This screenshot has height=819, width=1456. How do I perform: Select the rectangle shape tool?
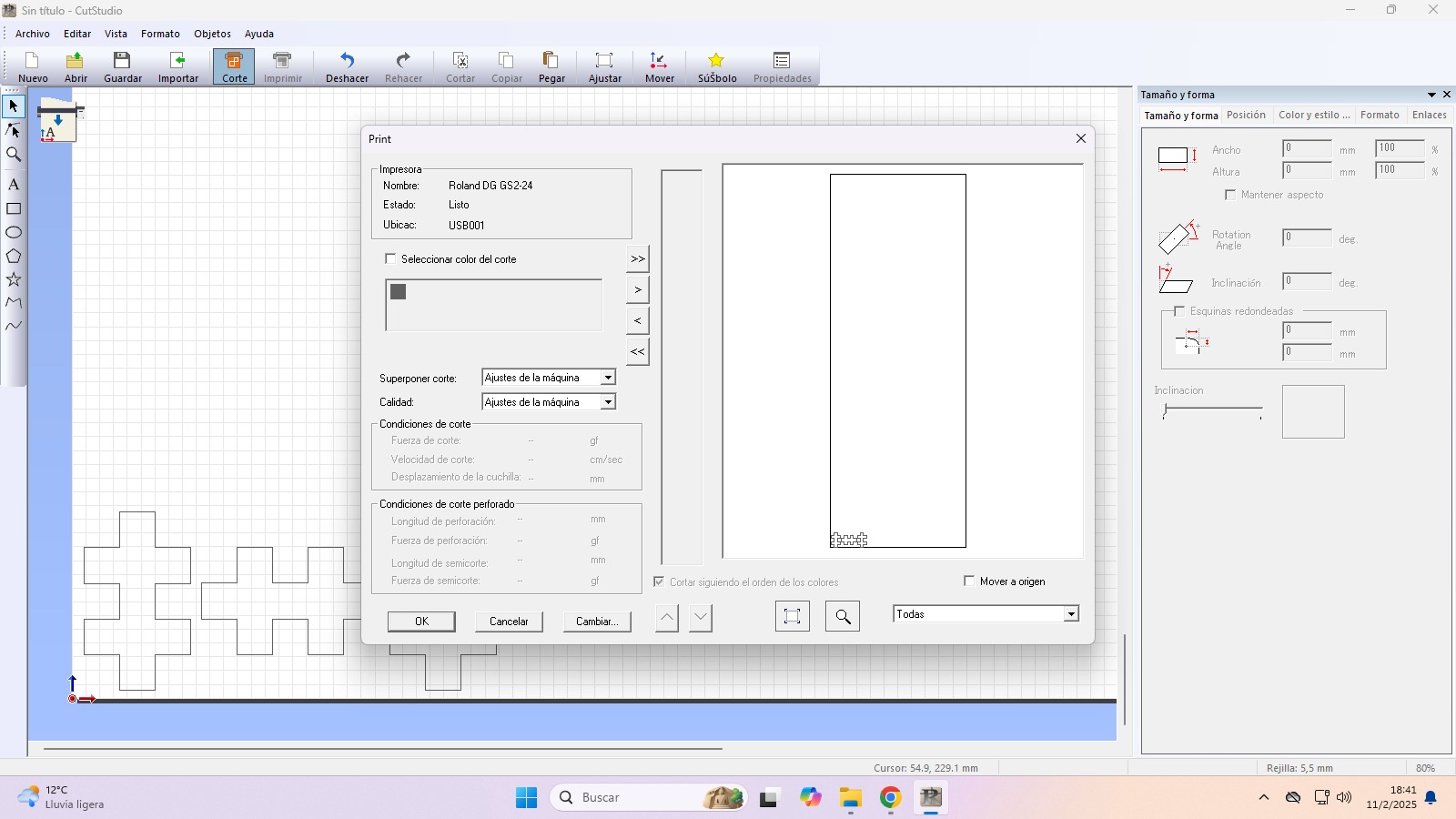point(14,208)
